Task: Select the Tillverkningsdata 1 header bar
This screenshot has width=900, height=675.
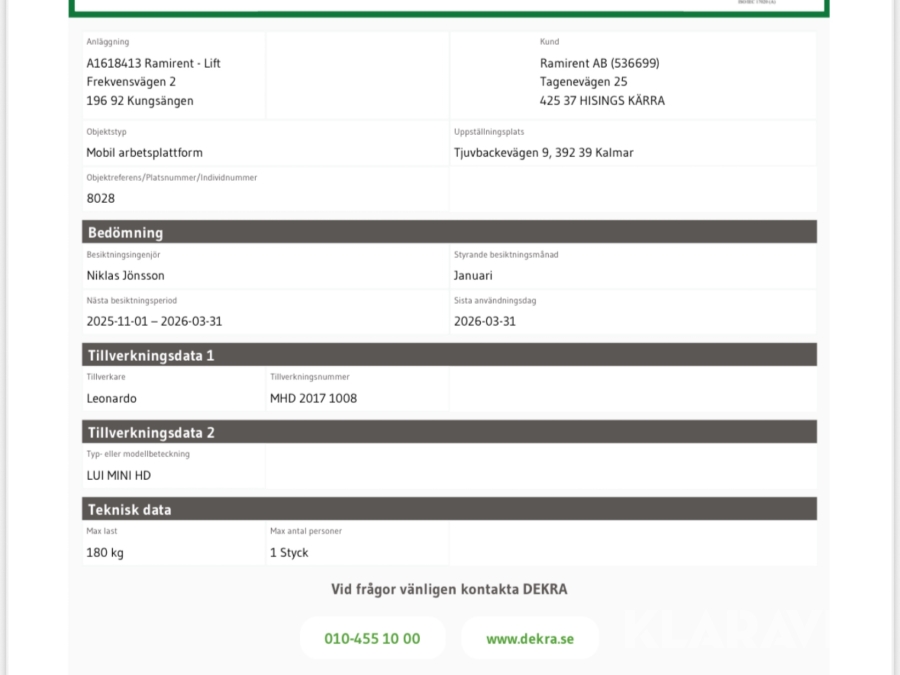Action: coord(449,355)
